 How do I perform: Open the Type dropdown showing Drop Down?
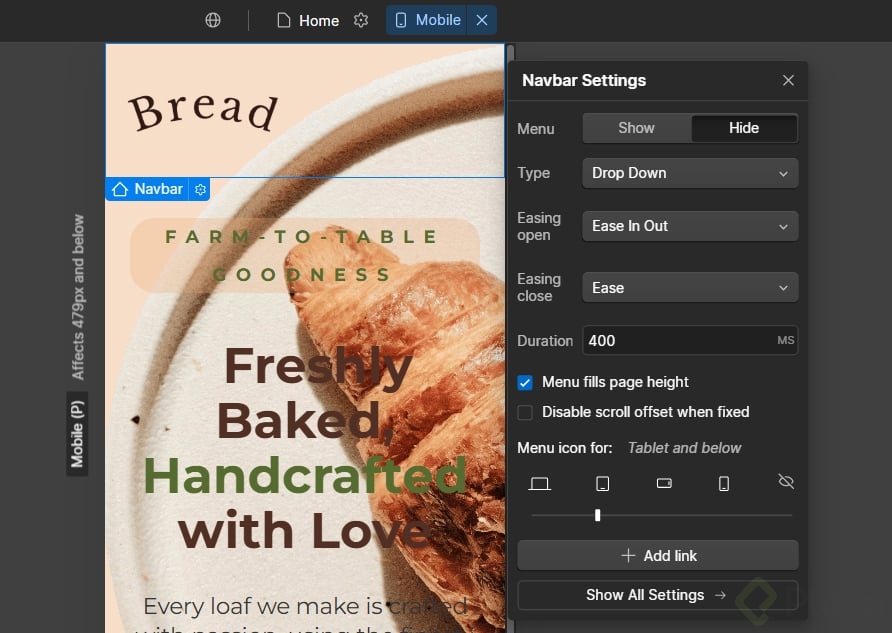(690, 173)
